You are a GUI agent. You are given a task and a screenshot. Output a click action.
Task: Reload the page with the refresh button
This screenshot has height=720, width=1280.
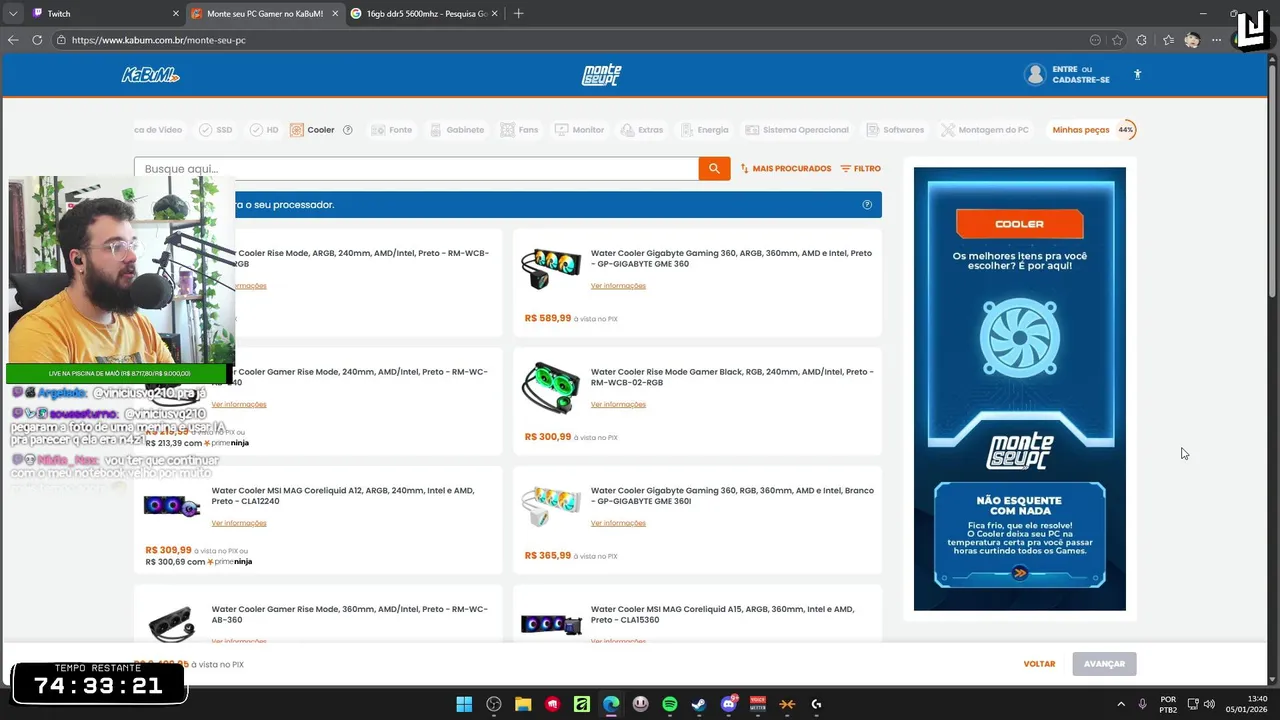pos(37,40)
